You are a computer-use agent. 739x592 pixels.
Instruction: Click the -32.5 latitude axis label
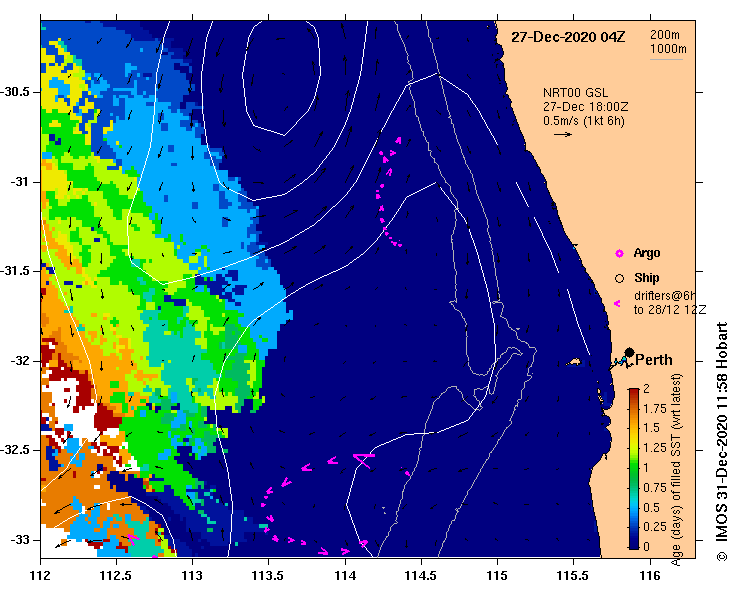[16, 450]
